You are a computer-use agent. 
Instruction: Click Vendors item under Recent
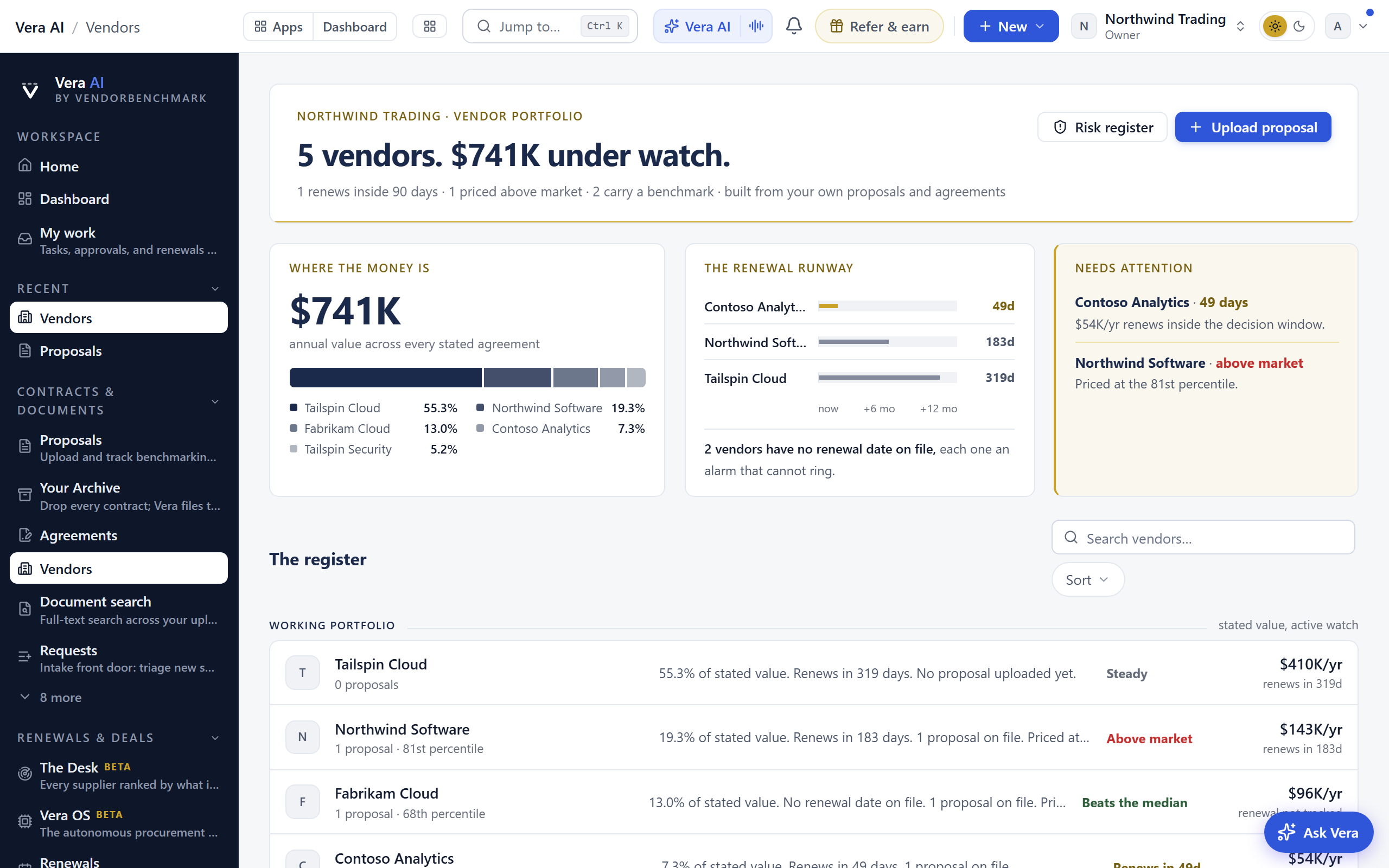[119, 317]
